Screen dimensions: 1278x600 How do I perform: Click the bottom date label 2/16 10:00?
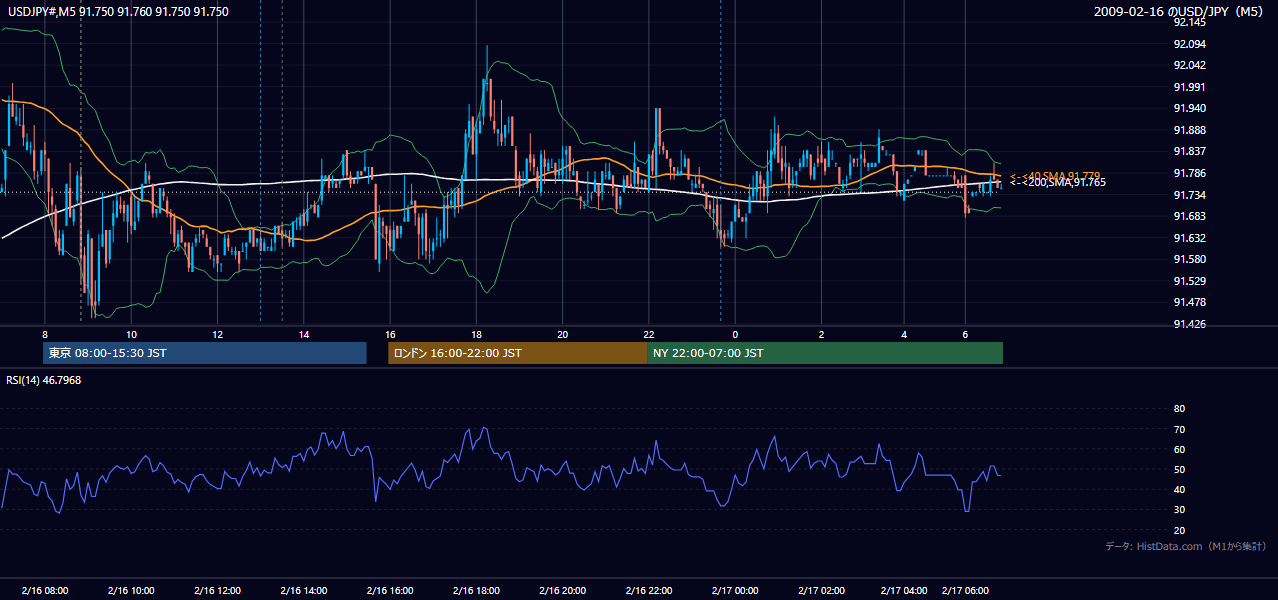pos(131,590)
